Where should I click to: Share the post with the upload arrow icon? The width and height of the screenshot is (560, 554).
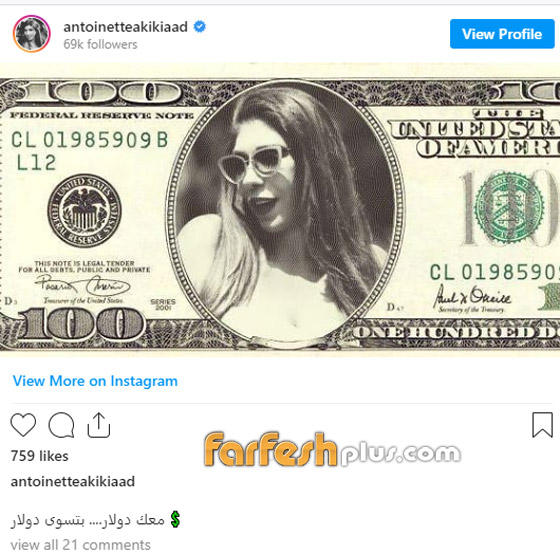coord(99,425)
